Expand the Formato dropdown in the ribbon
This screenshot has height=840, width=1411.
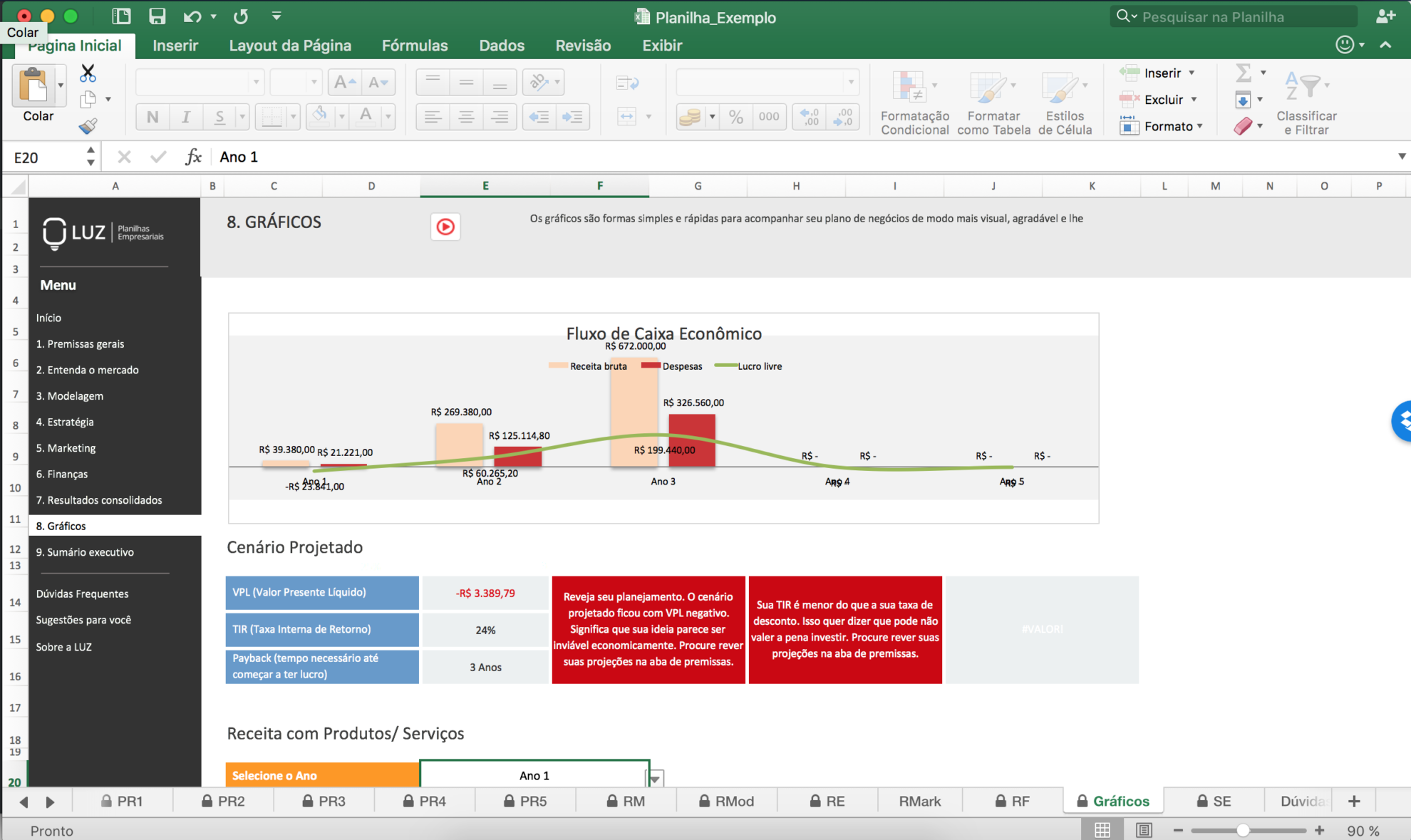pos(1200,126)
